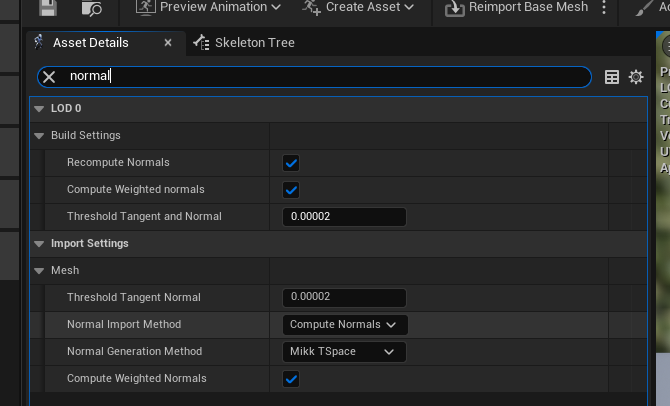Open the property matrix table view icon

(612, 77)
